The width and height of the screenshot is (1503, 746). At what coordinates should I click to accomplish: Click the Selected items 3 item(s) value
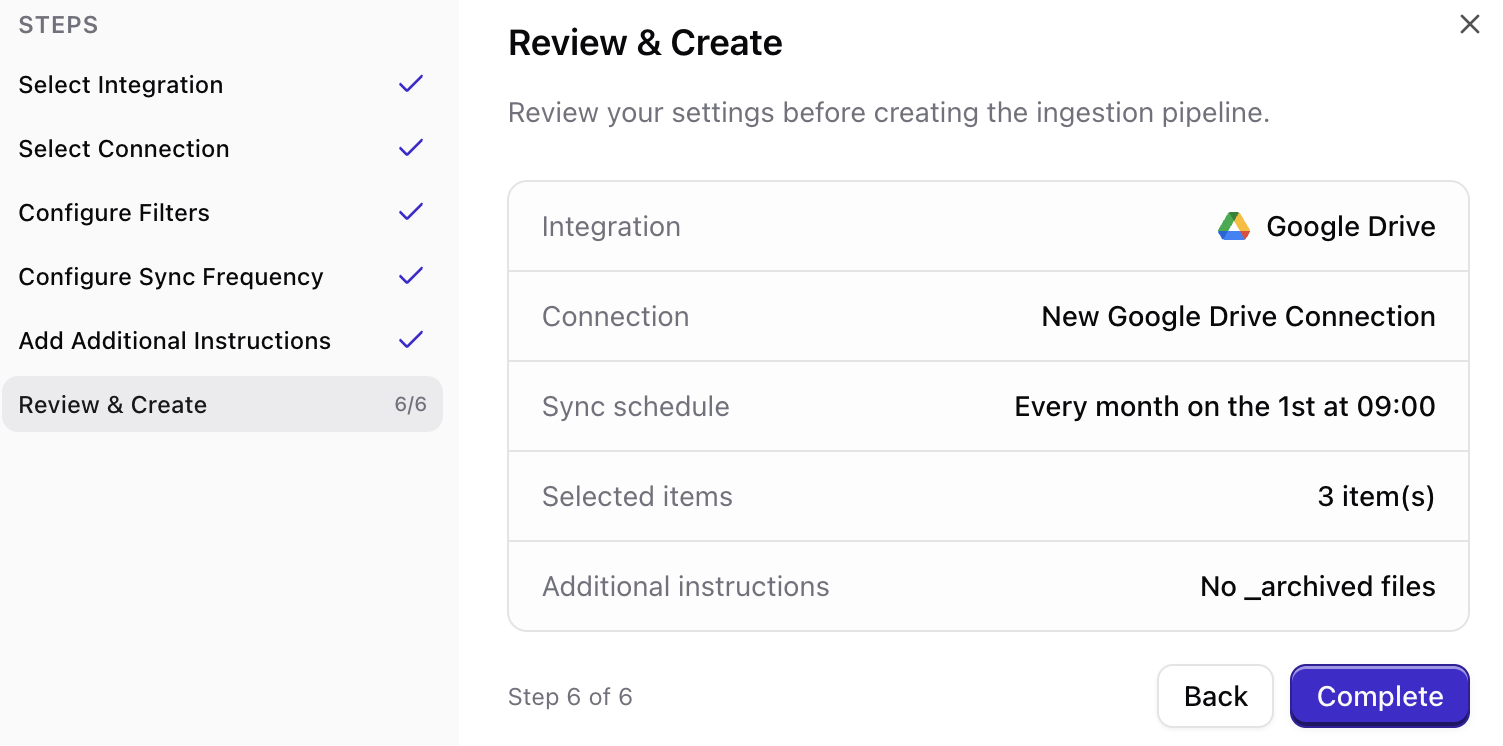[1375, 496]
